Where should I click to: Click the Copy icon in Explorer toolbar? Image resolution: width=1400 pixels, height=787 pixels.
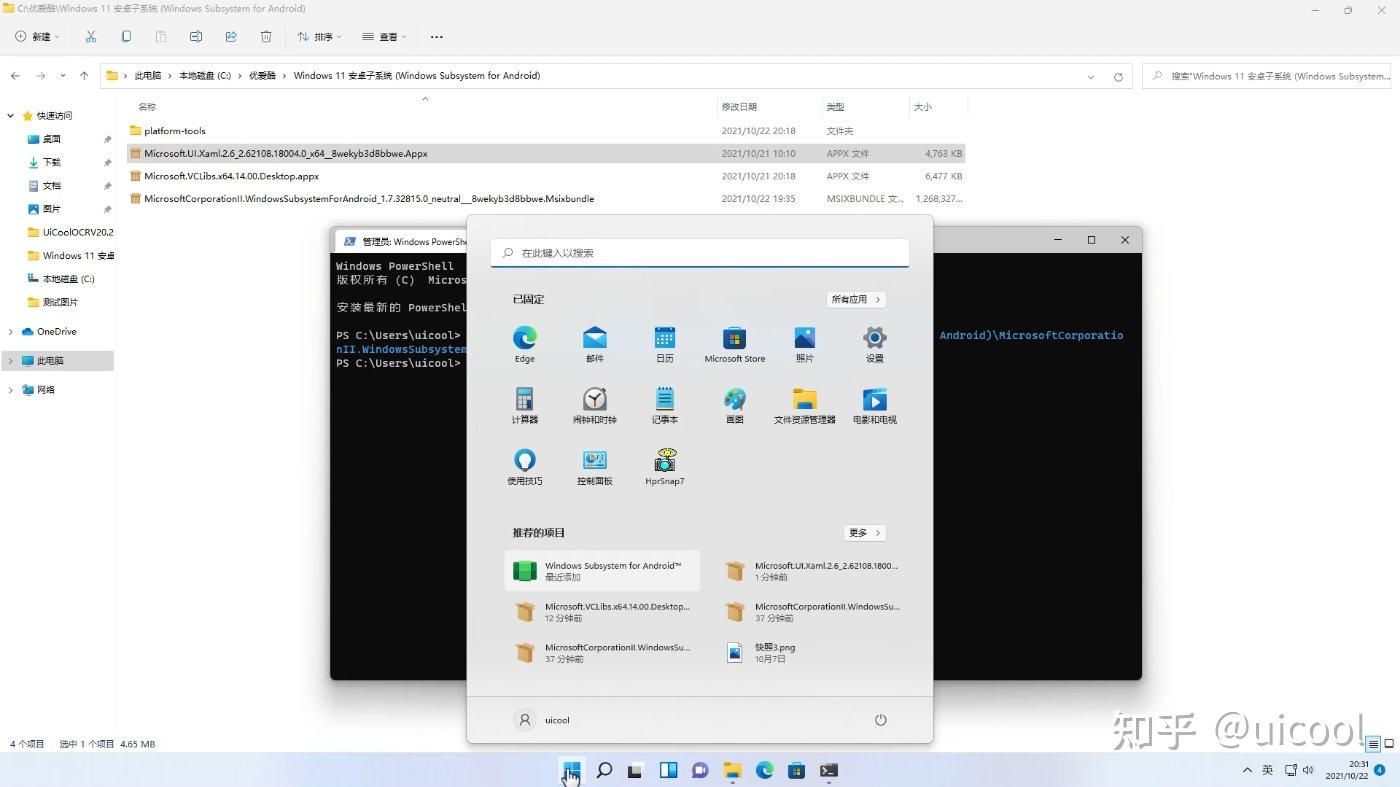click(x=126, y=37)
